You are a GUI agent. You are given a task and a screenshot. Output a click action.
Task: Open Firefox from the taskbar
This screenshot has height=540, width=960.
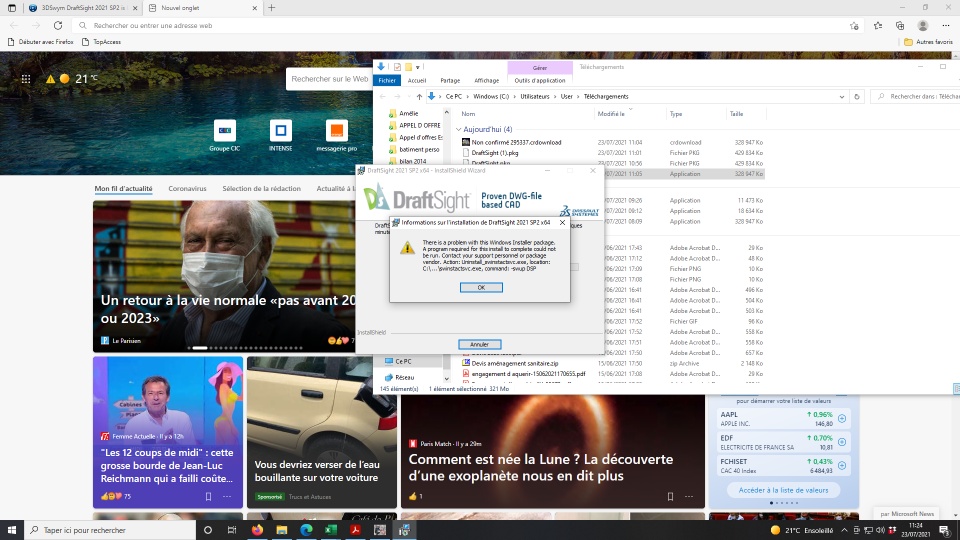pos(257,530)
